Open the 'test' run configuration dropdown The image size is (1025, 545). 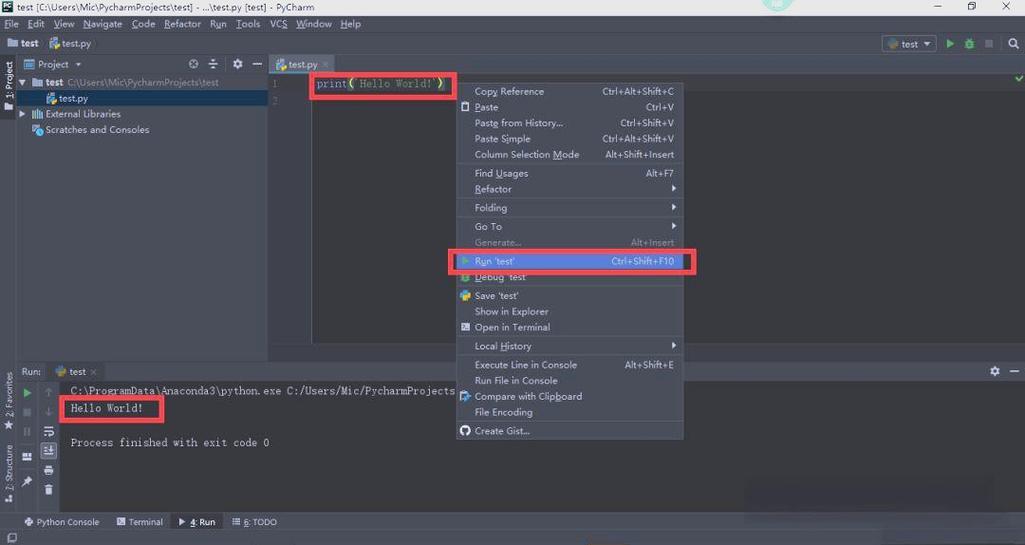tap(909, 44)
